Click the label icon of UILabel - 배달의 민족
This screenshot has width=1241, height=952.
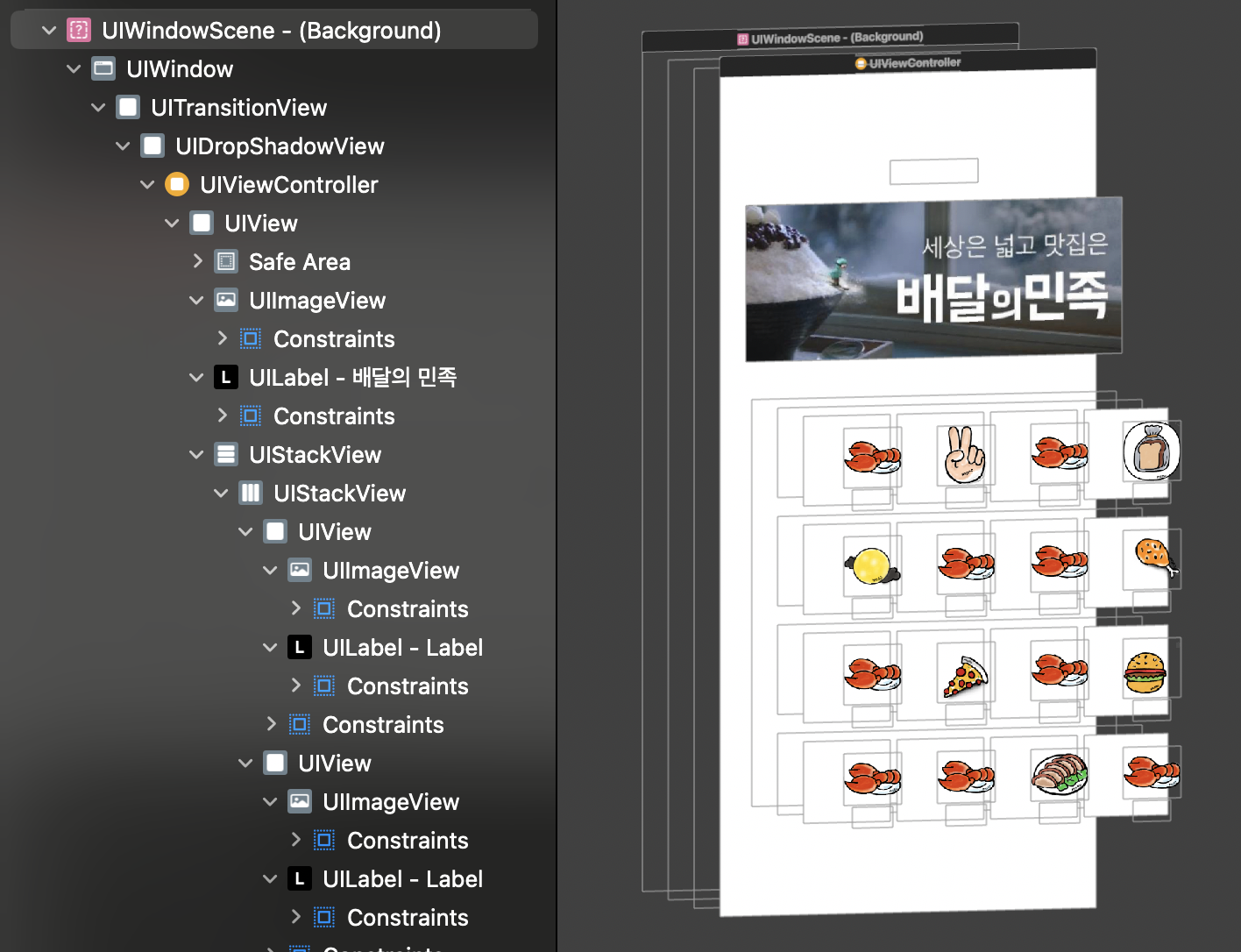click(x=226, y=378)
